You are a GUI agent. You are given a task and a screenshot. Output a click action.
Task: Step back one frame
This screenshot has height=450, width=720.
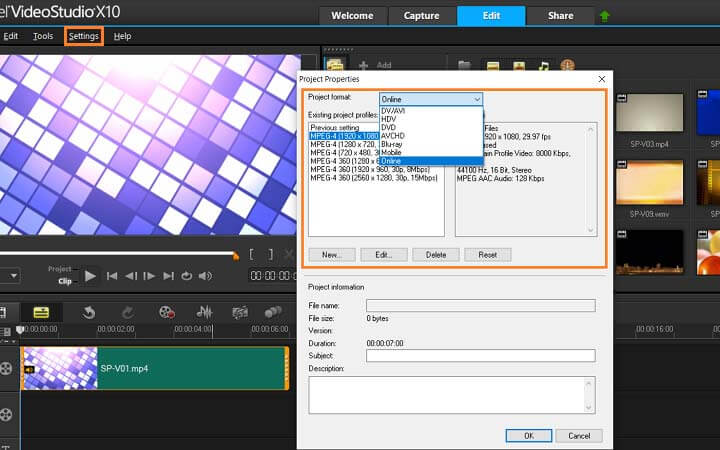tap(131, 276)
